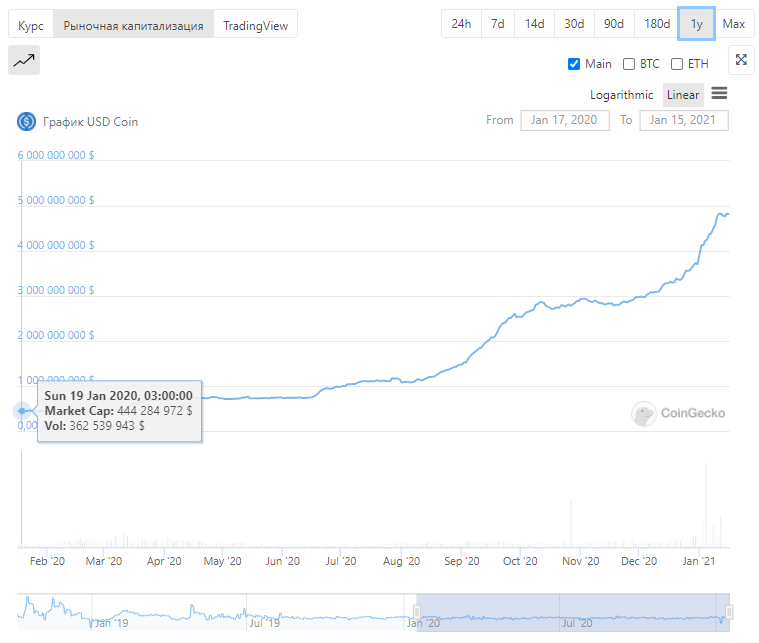Click the right navigator range handle
Viewport: 759px width, 643px height.
click(729, 612)
